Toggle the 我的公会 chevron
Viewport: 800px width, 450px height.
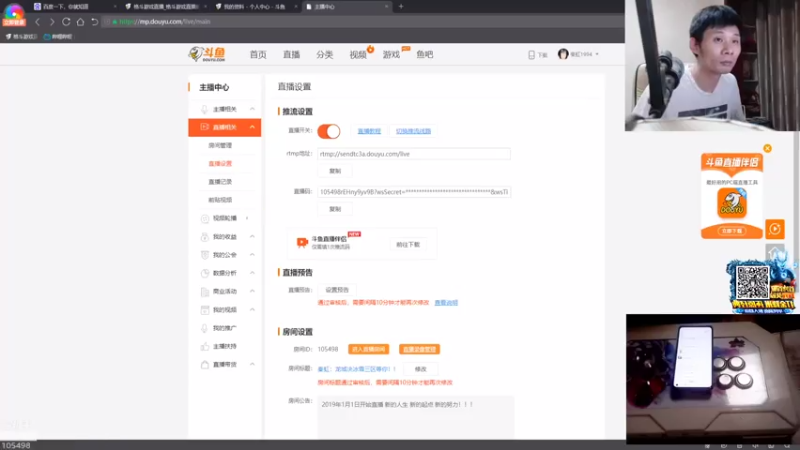pyautogui.click(x=252, y=255)
